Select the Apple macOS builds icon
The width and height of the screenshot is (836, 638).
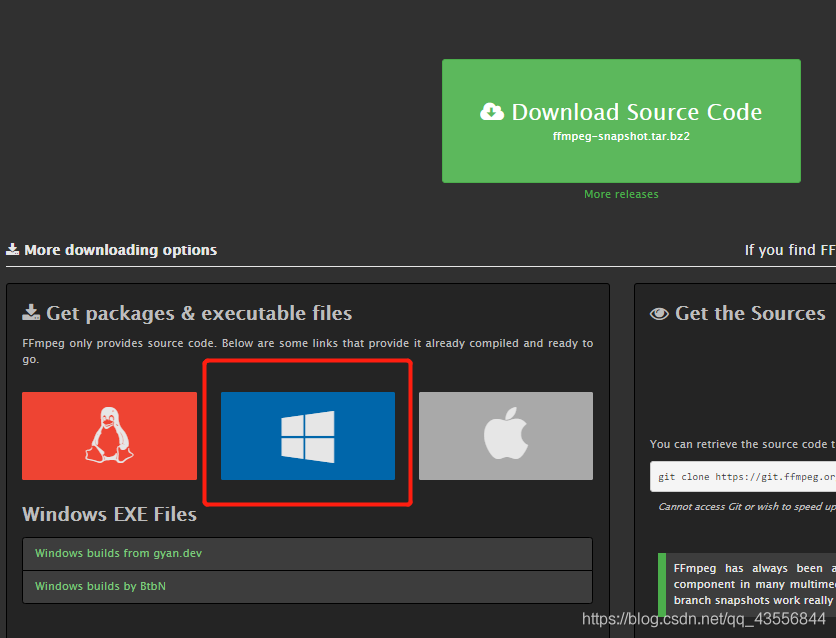pyautogui.click(x=505, y=436)
